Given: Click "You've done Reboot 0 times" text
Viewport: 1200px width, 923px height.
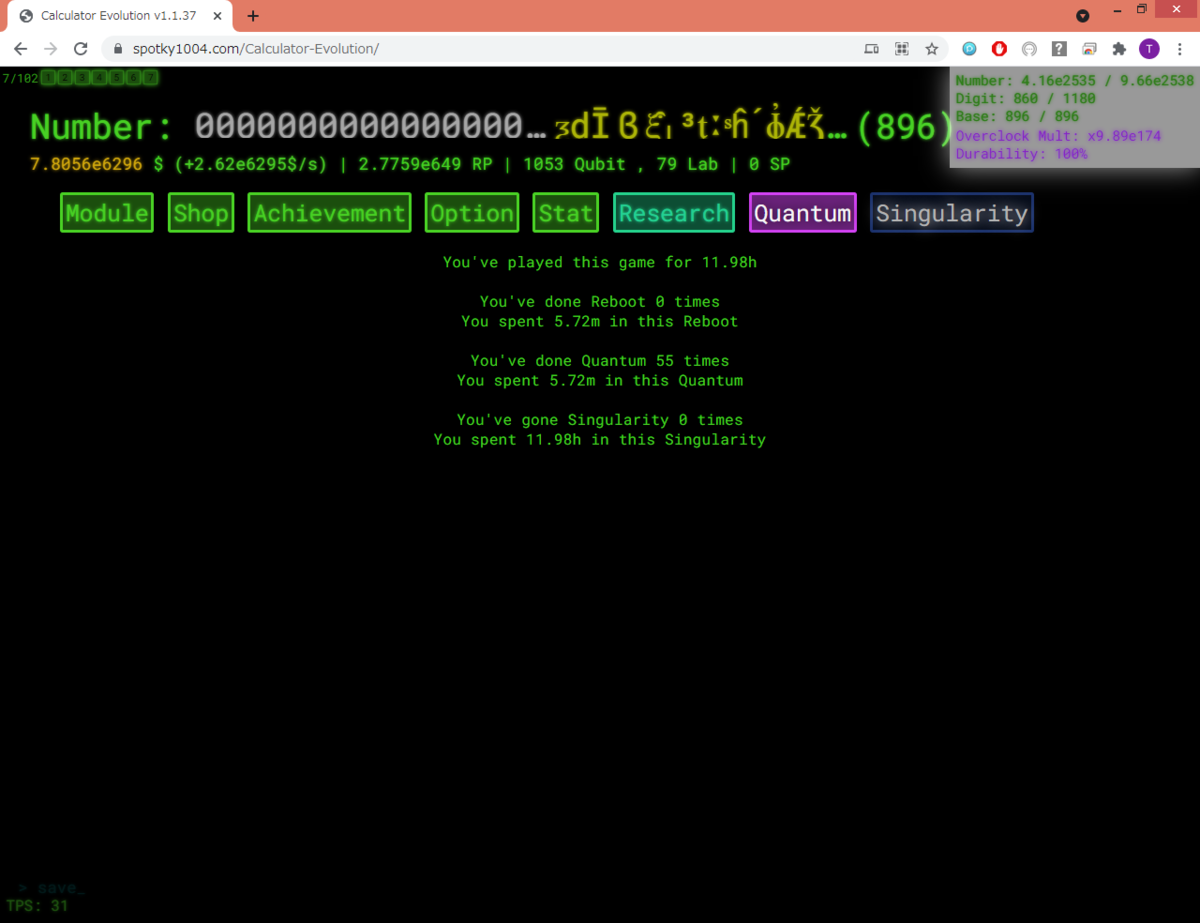Looking at the screenshot, I should [600, 302].
